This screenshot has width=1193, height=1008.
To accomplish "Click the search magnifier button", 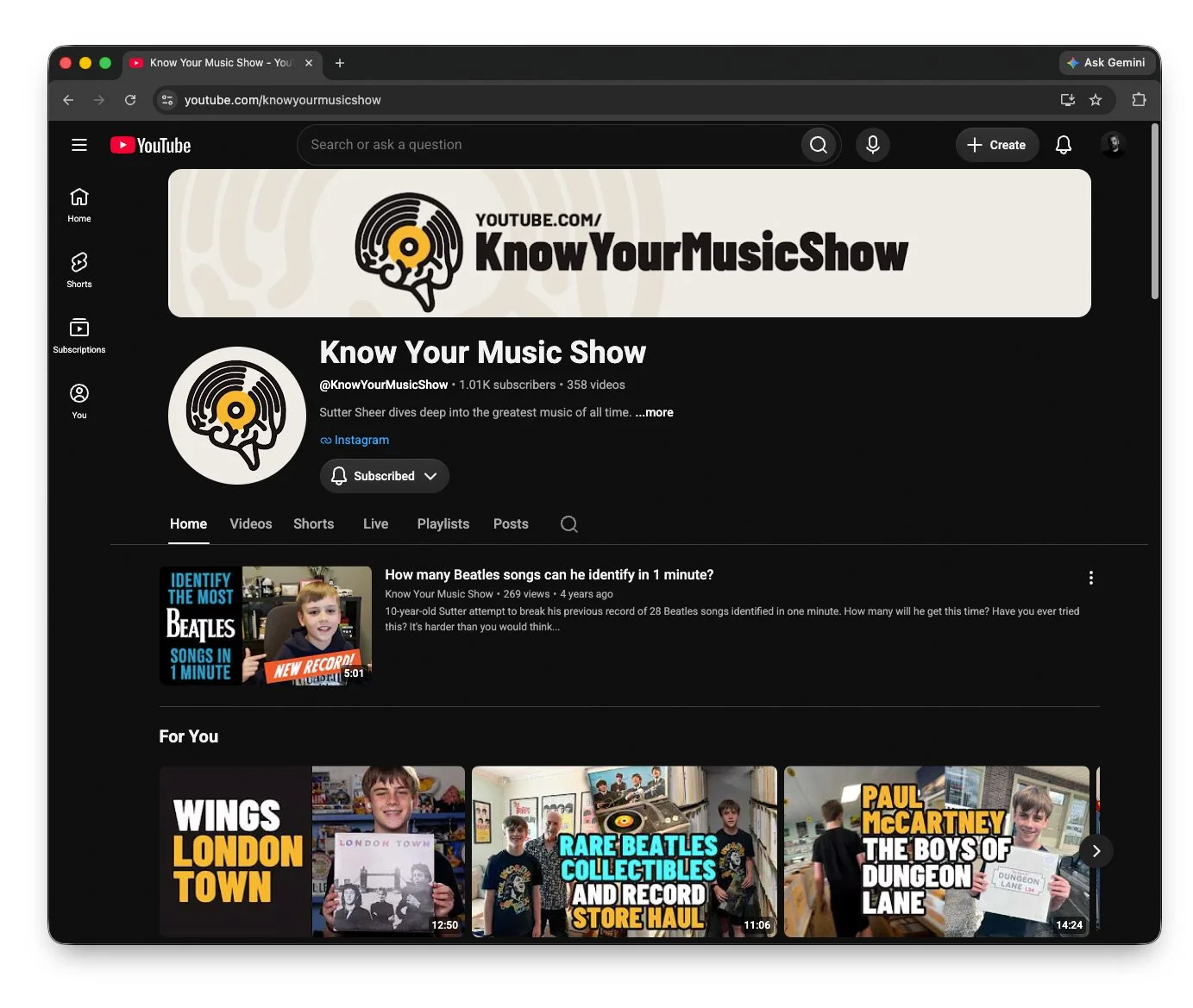I will [819, 145].
